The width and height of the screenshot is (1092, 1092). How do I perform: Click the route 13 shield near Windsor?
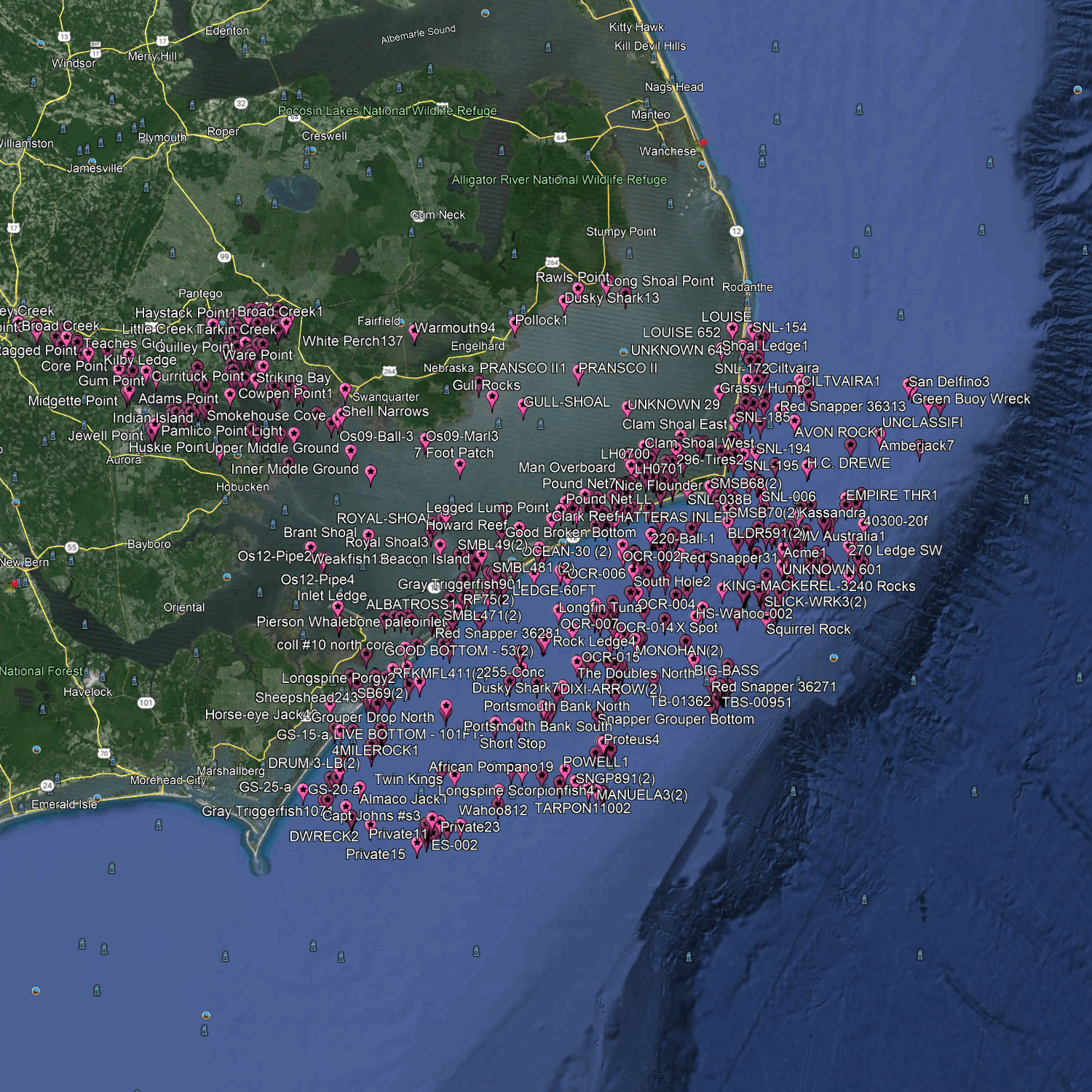[x=64, y=36]
